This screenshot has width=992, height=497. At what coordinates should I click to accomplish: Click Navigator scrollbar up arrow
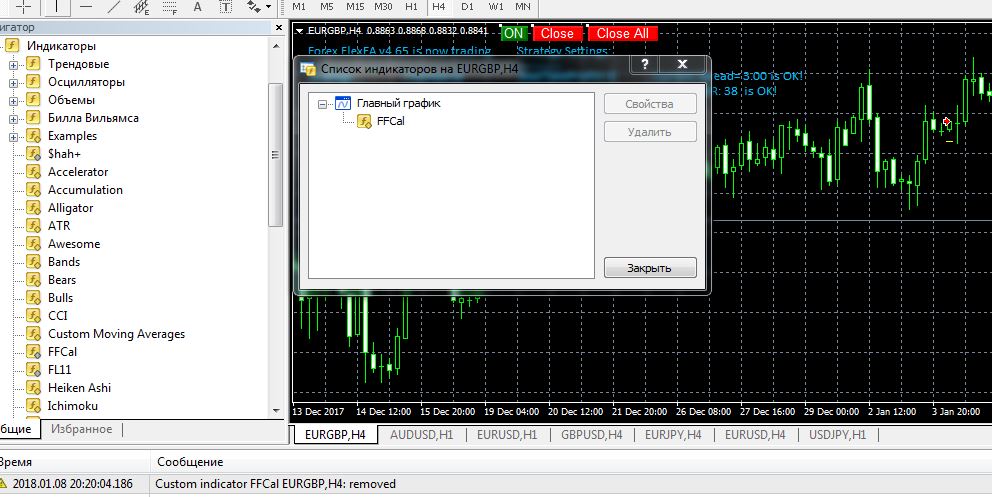(x=276, y=46)
